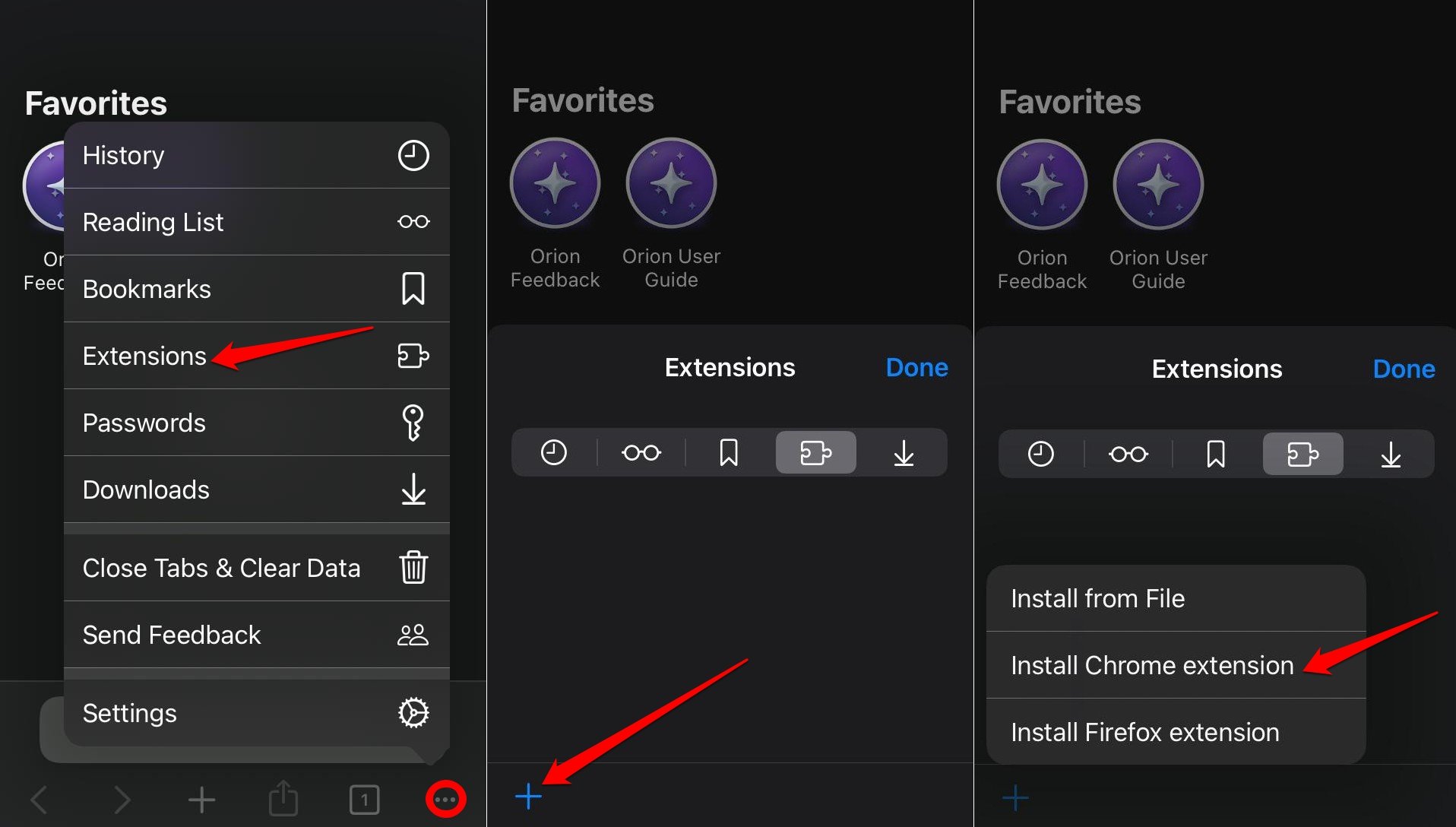Tap the three-dot more menu button
This screenshot has width=1456, height=827.
[446, 800]
